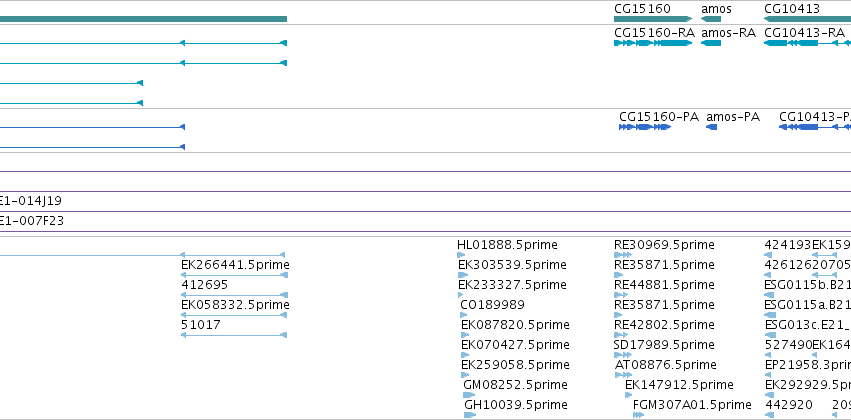The height and width of the screenshot is (420, 851).
Task: Click the CG10413-RA transcript glyph
Action: click(x=807, y=43)
